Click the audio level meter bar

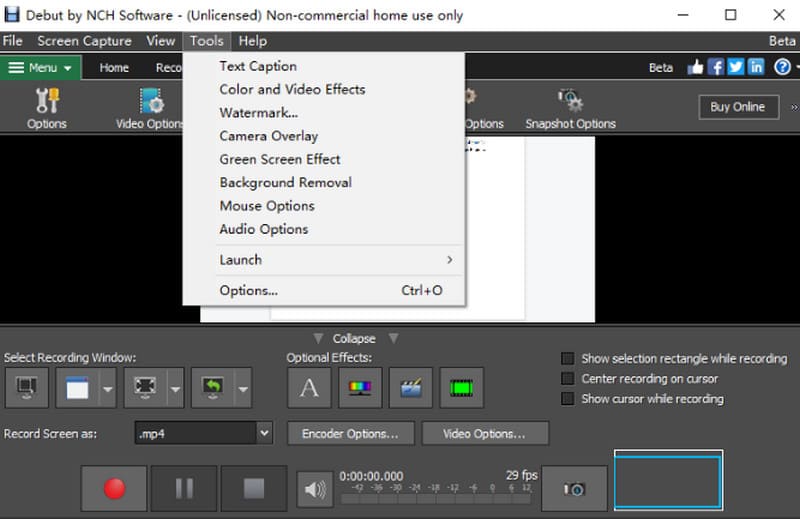coord(436,499)
